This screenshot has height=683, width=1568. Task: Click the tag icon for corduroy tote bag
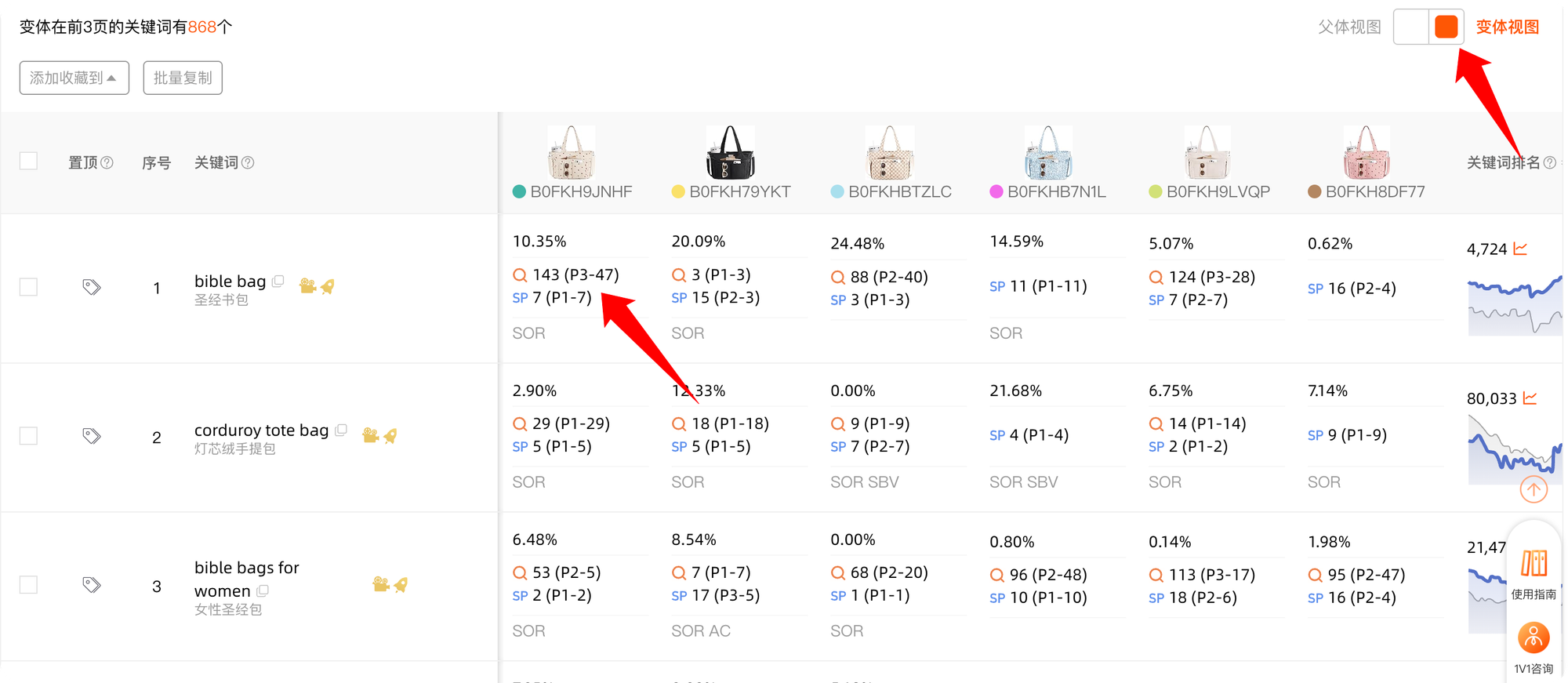coord(92,436)
